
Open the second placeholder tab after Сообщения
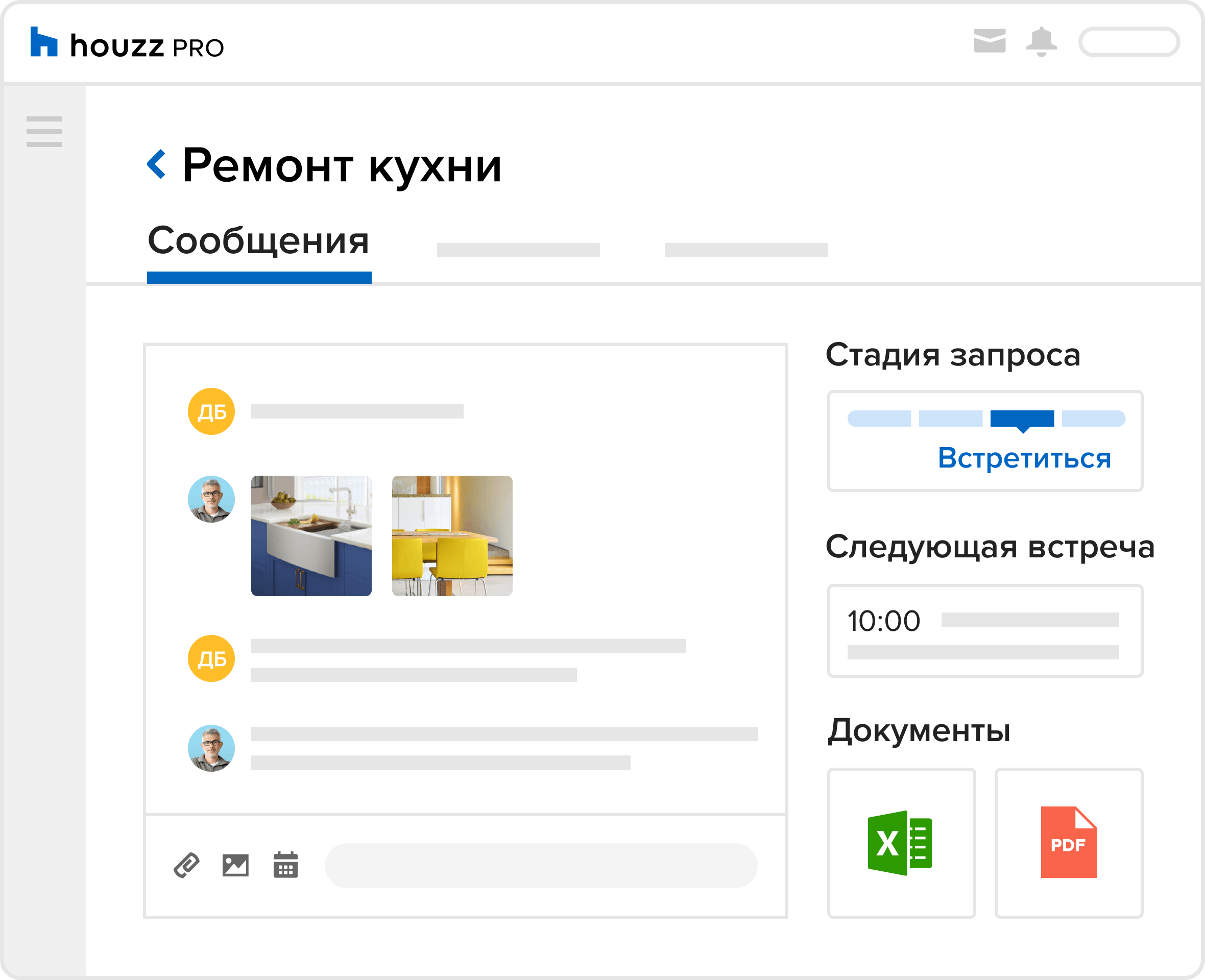pos(518,250)
